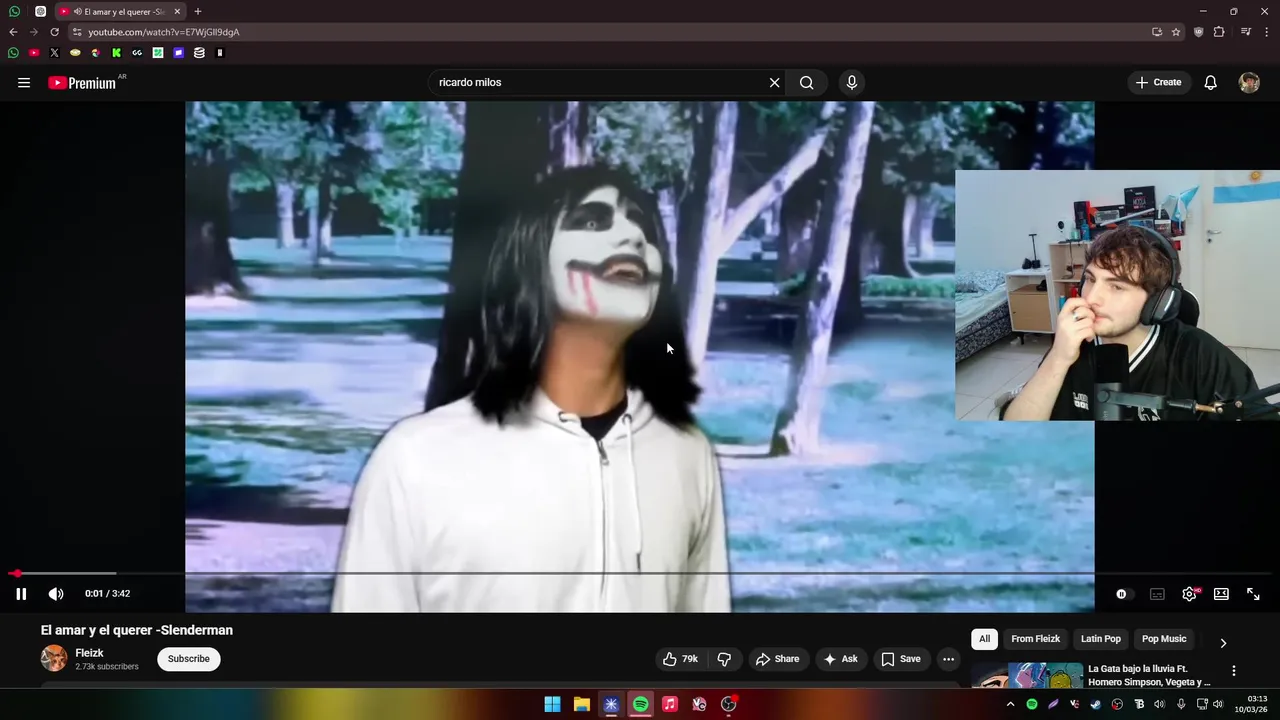Pause the video playback
The width and height of the screenshot is (1280, 720).
click(21, 594)
